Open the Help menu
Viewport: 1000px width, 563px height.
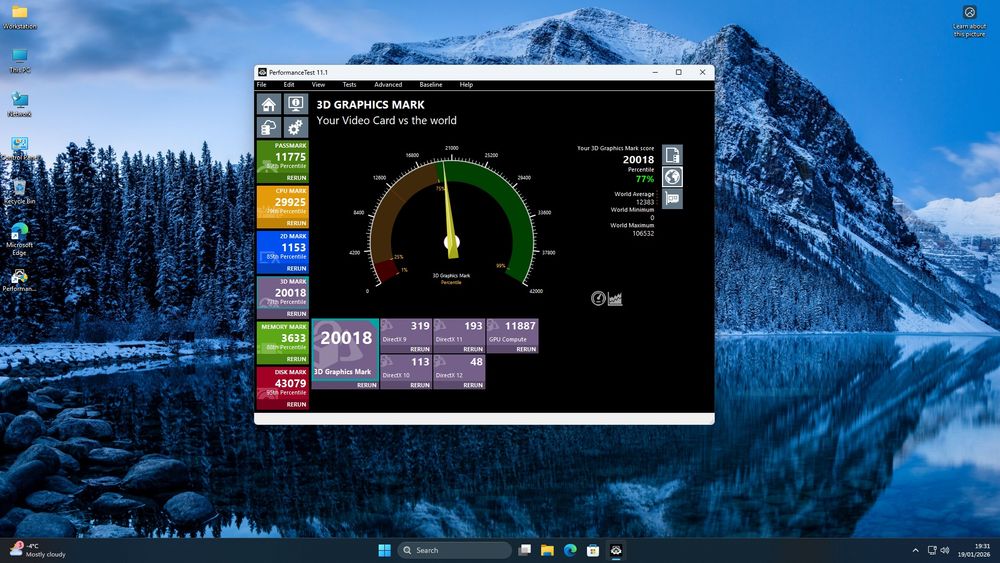[466, 85]
